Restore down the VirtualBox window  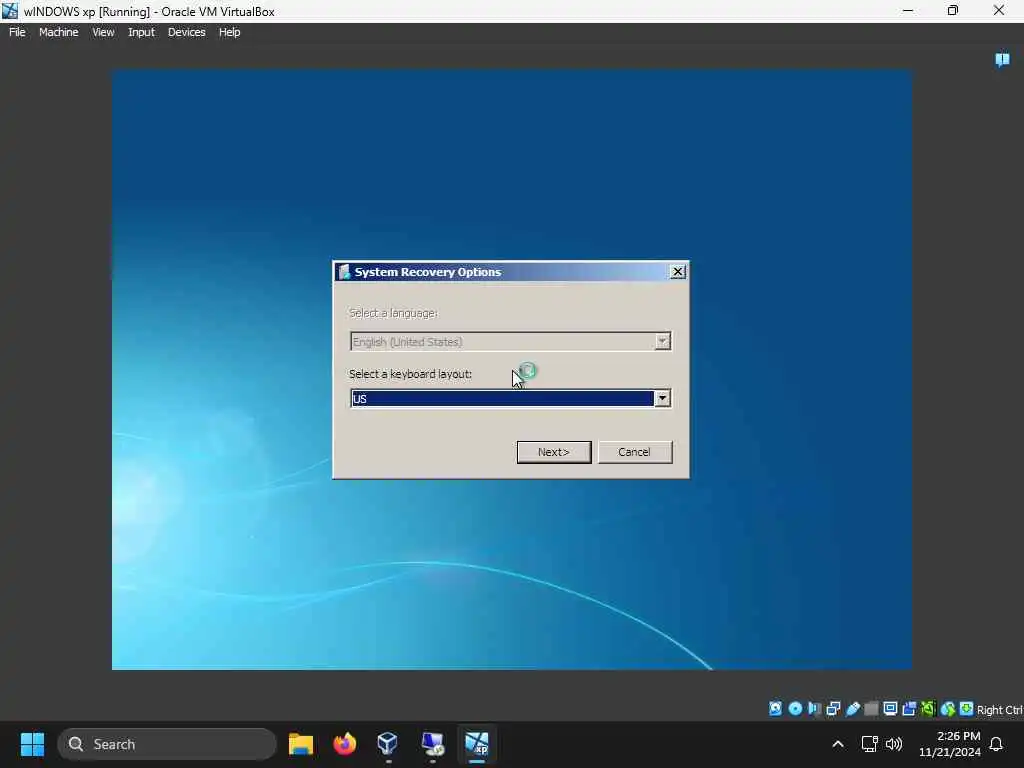[x=953, y=10]
